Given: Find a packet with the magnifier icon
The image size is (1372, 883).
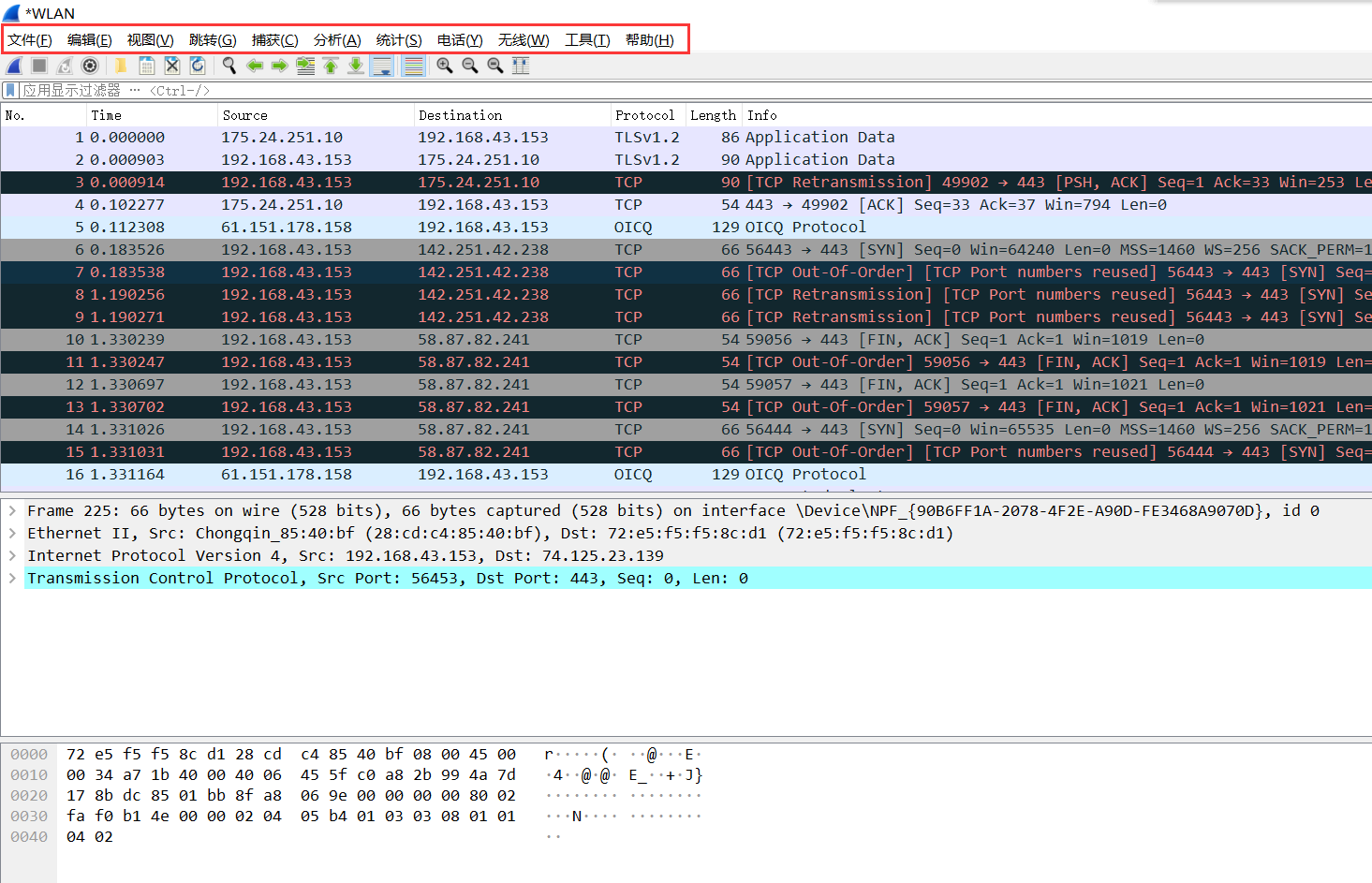Looking at the screenshot, I should (229, 66).
